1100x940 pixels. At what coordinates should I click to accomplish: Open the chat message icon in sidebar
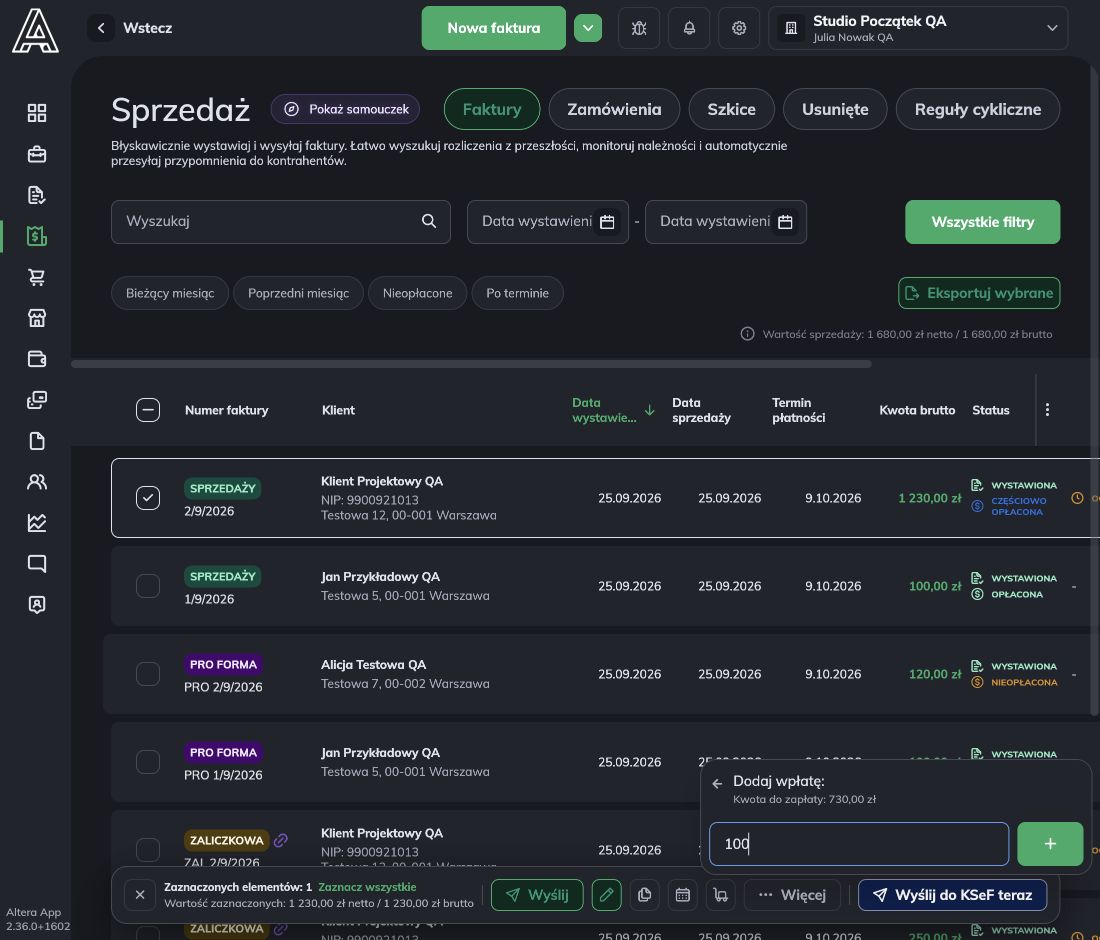click(36, 563)
